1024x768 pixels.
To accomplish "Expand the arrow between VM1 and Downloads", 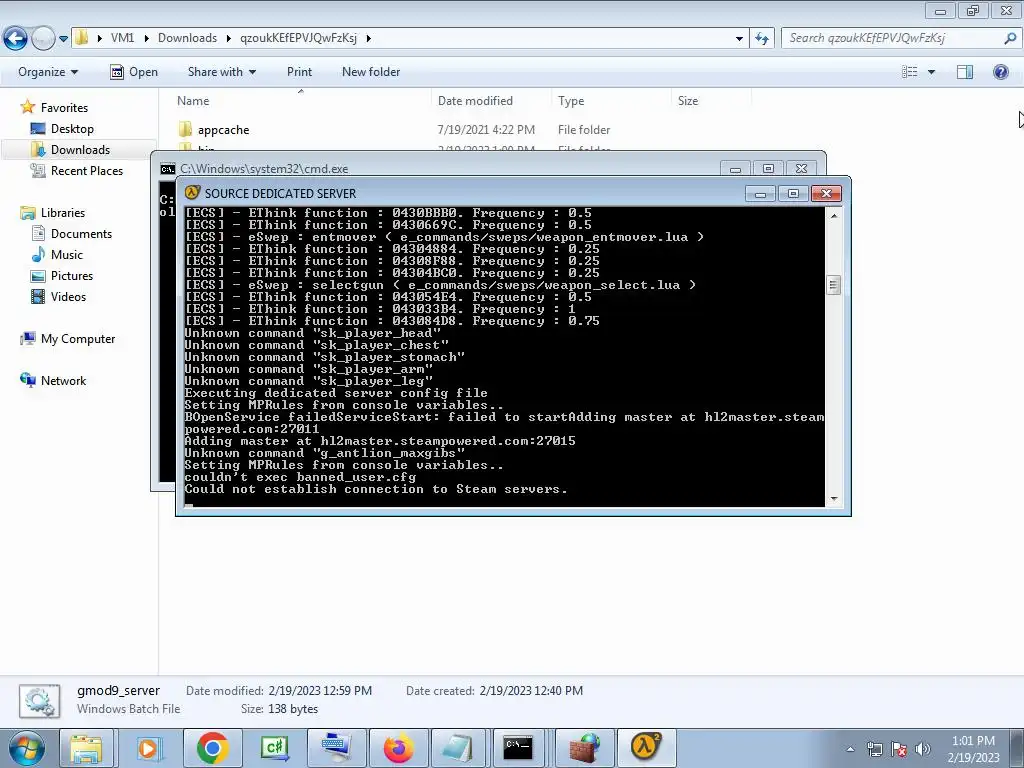I will pyautogui.click(x=145, y=38).
